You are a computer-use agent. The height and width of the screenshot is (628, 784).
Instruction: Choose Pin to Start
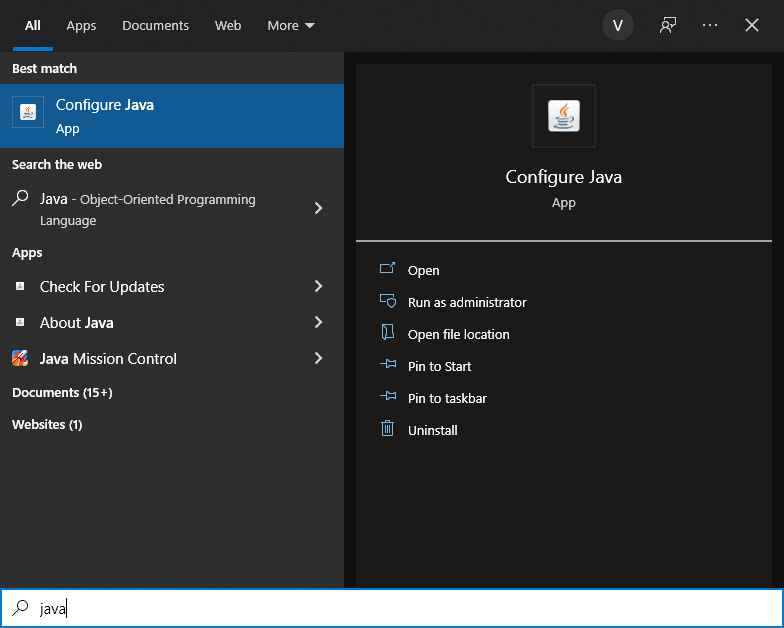[x=440, y=366]
